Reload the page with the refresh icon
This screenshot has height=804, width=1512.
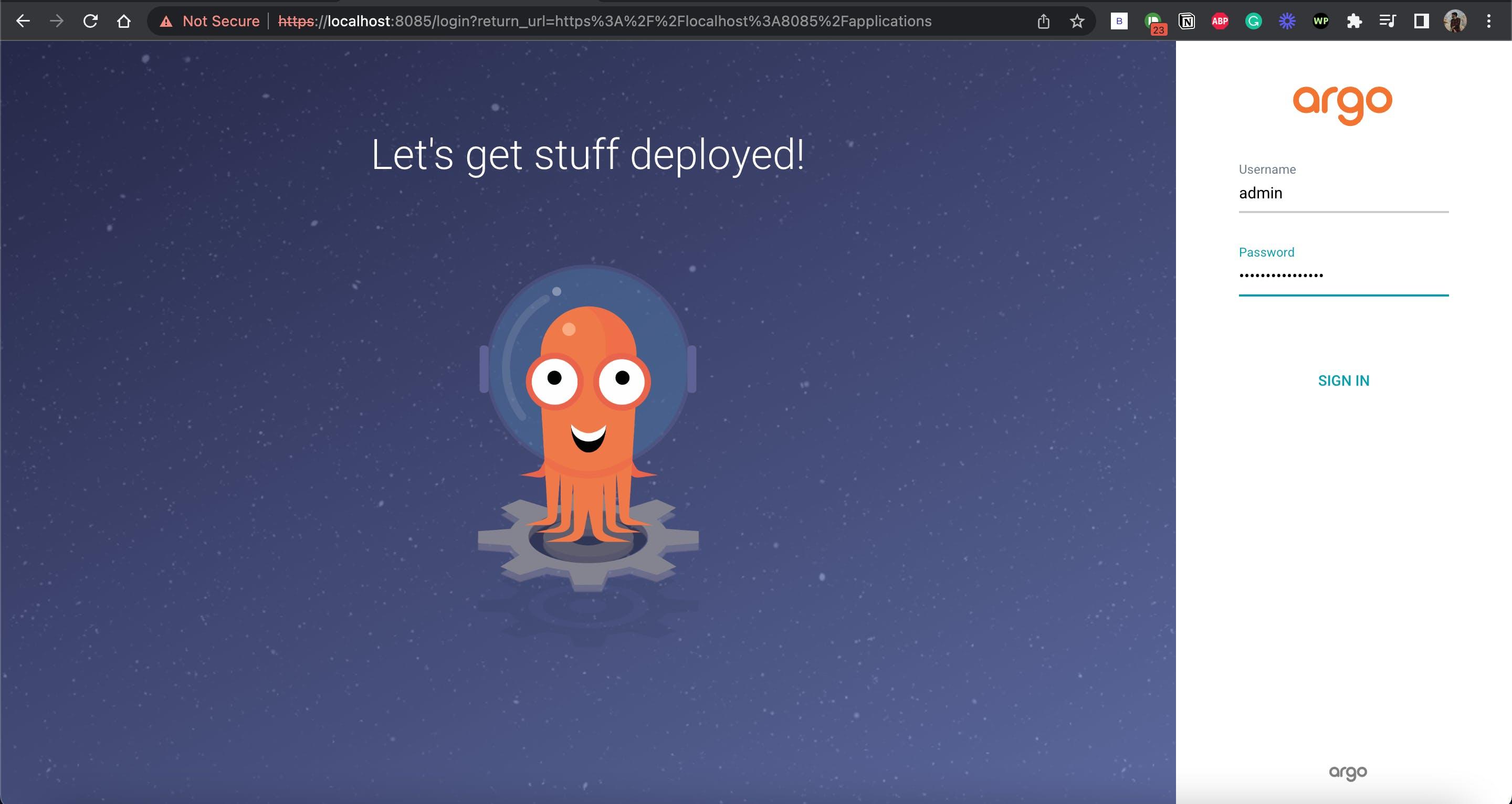pyautogui.click(x=90, y=20)
